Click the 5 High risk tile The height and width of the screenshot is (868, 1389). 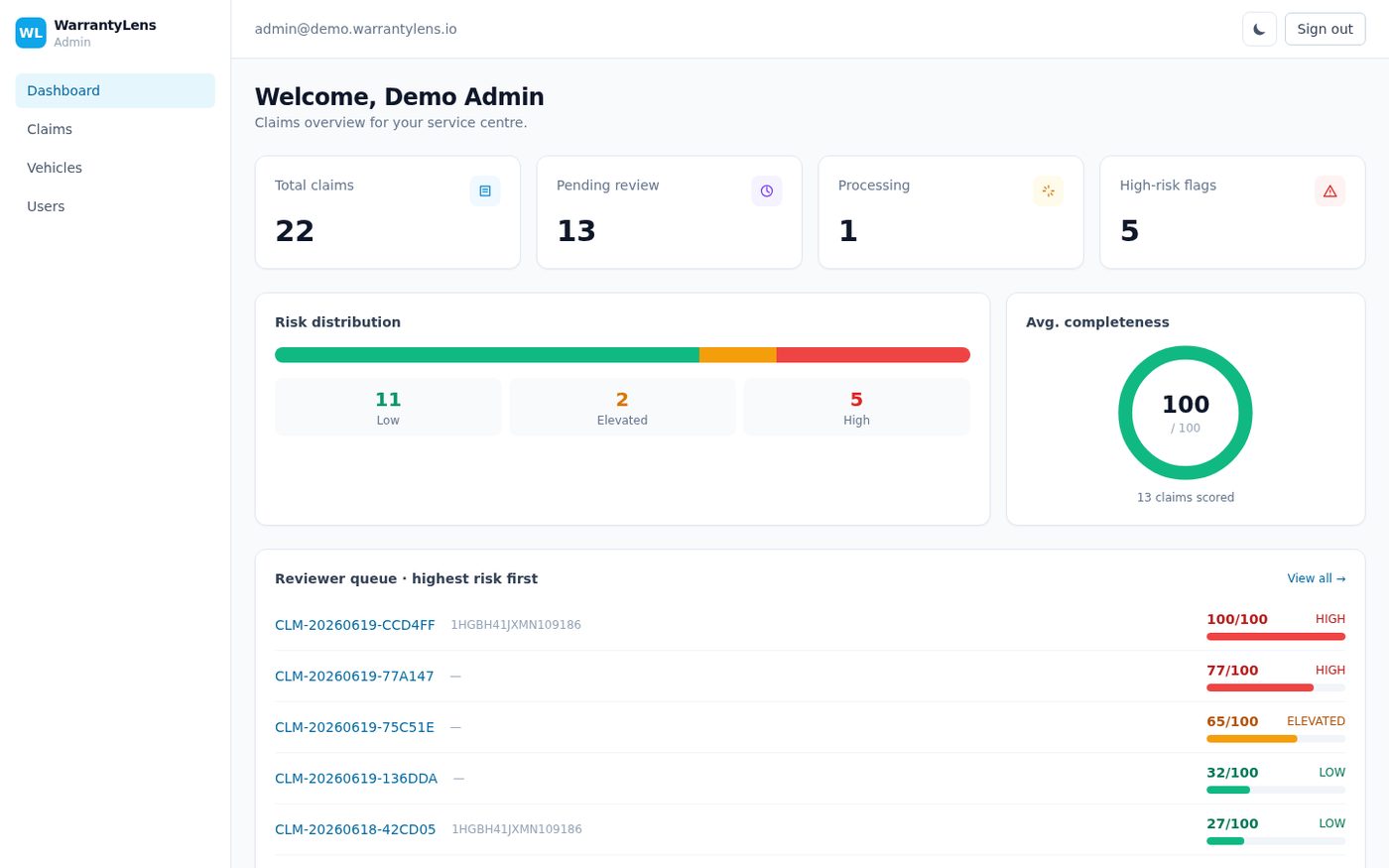(x=856, y=407)
